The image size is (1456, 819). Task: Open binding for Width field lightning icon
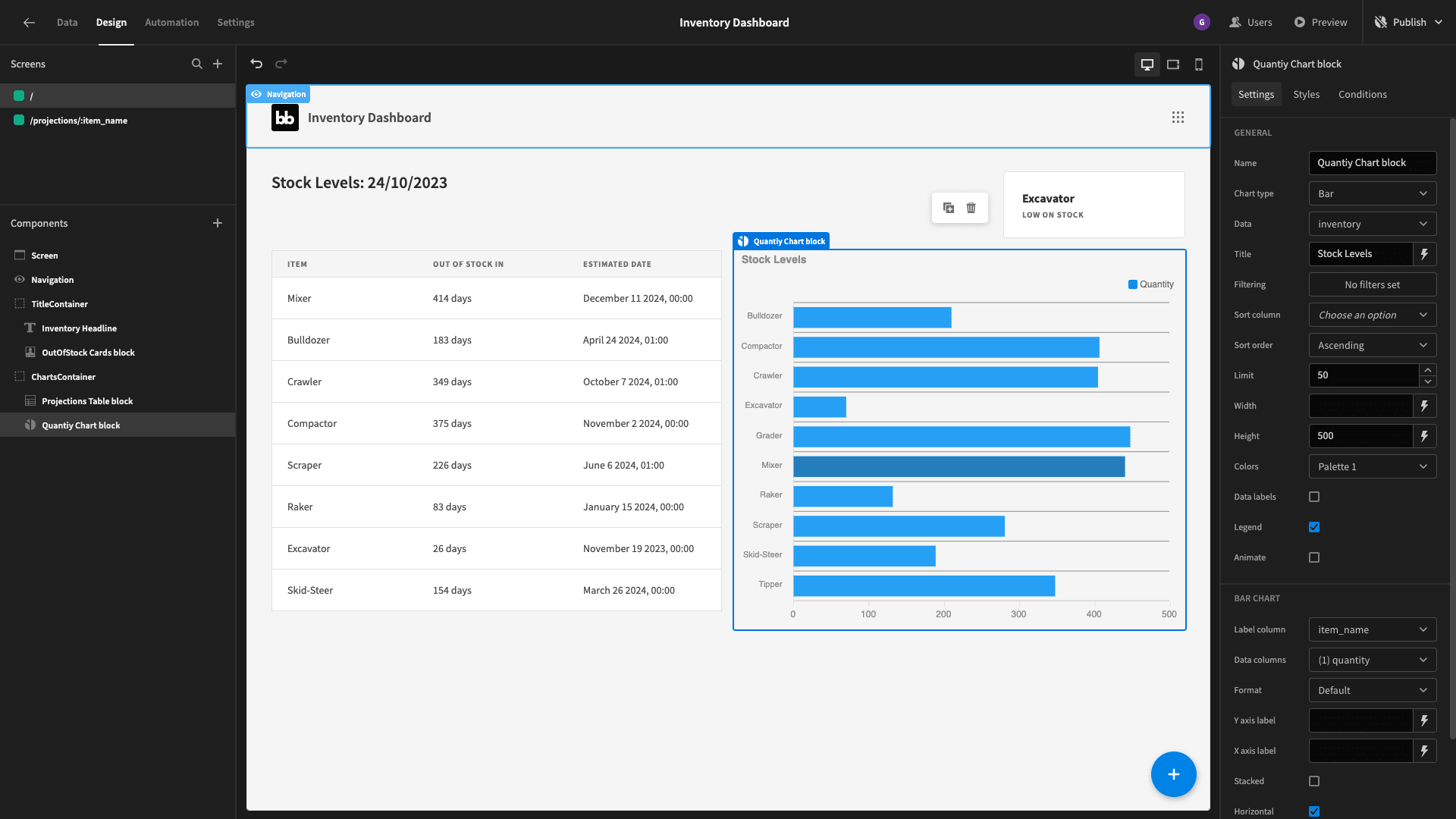click(x=1425, y=406)
